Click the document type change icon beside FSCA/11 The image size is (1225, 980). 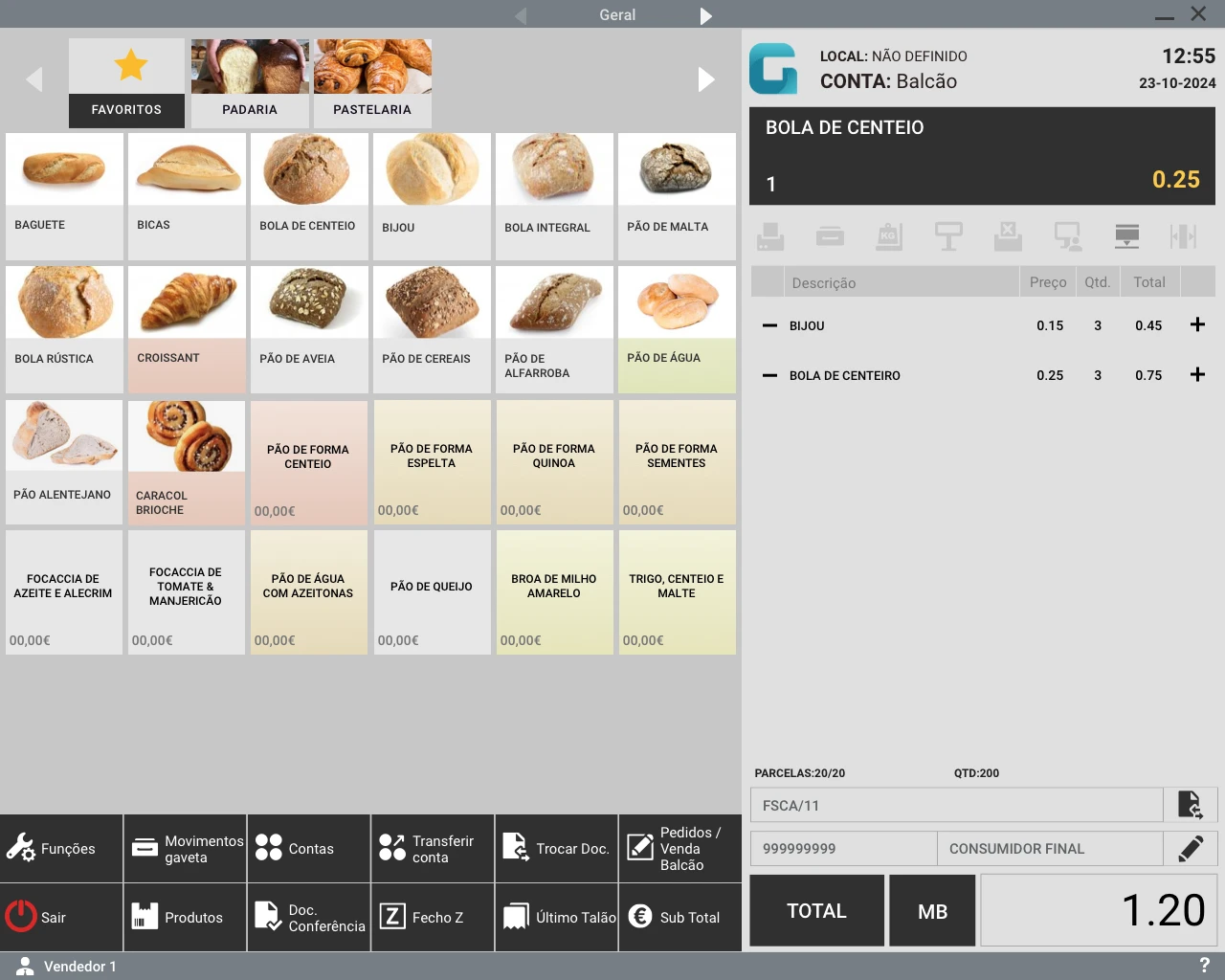click(1192, 805)
